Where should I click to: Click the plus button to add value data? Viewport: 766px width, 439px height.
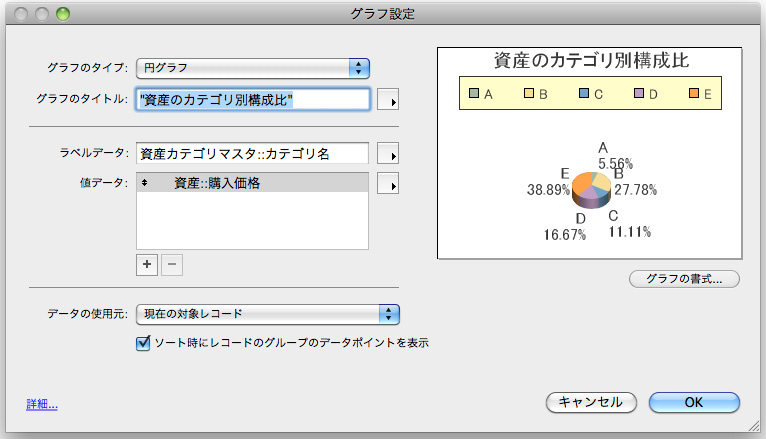[x=148, y=264]
